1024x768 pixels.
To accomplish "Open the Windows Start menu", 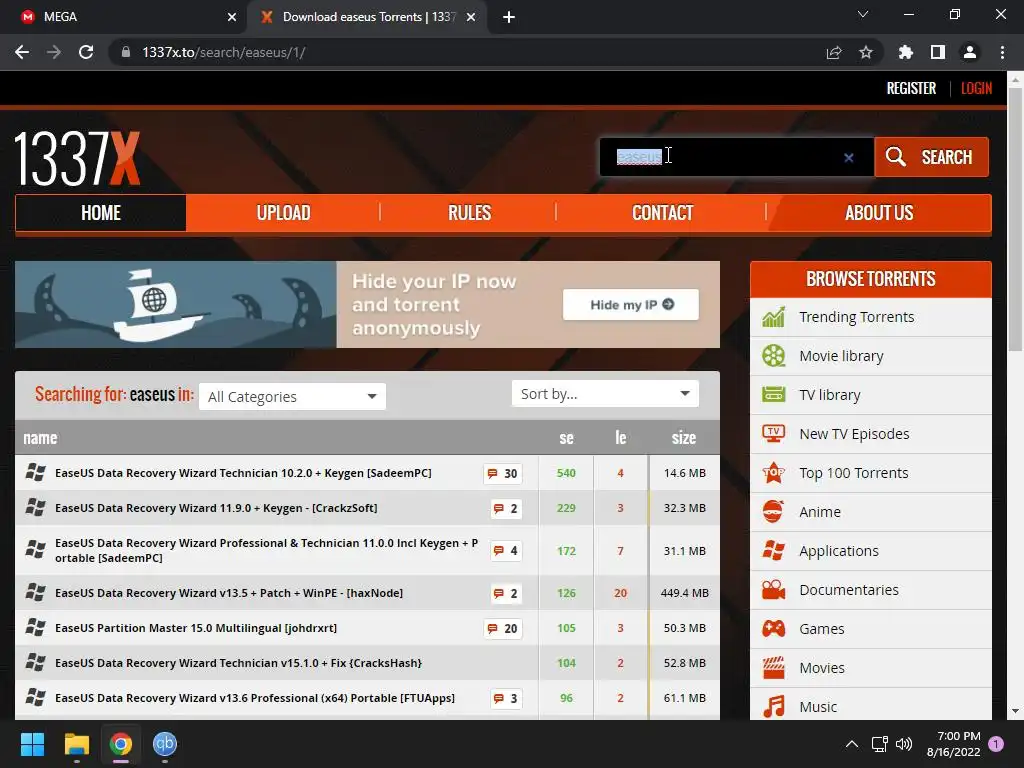I will point(32,744).
